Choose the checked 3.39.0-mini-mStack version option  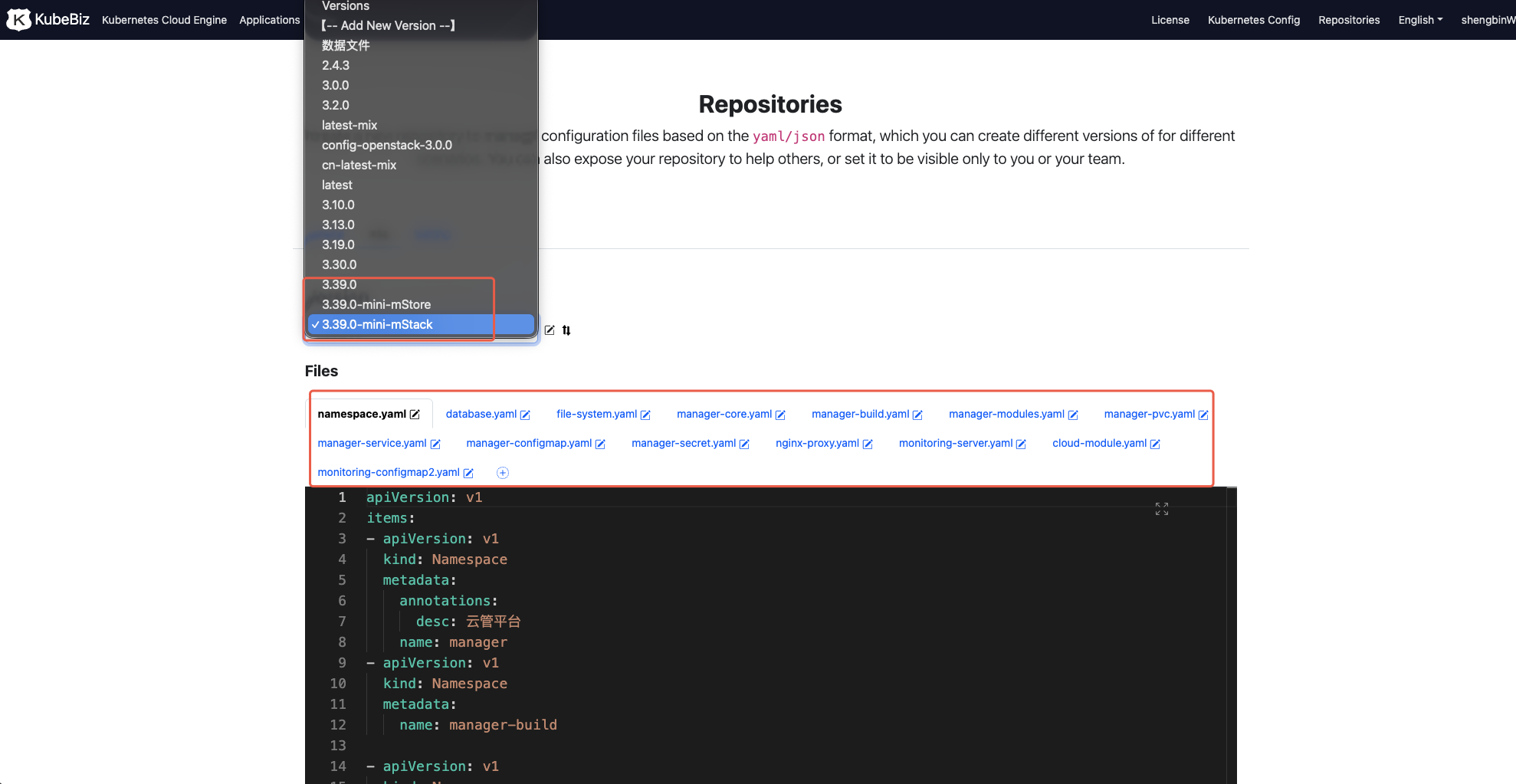tap(377, 324)
